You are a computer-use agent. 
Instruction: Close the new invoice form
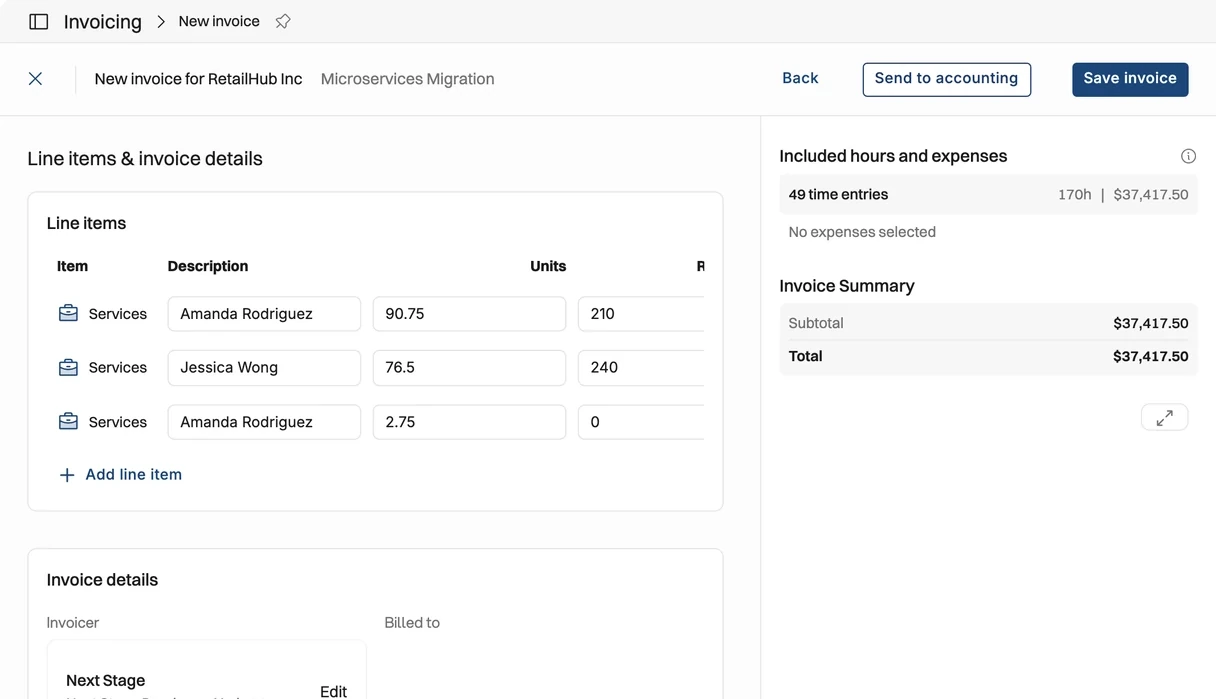click(35, 78)
